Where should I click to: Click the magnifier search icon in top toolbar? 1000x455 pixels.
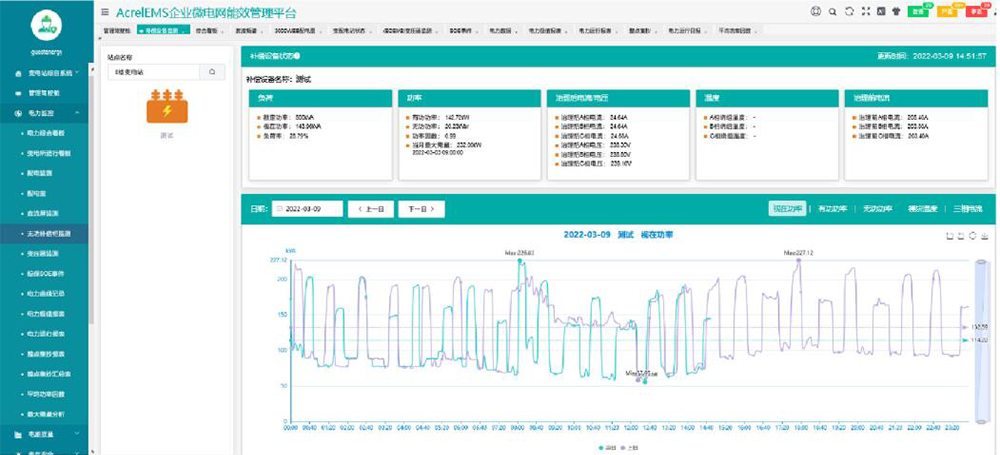point(832,11)
